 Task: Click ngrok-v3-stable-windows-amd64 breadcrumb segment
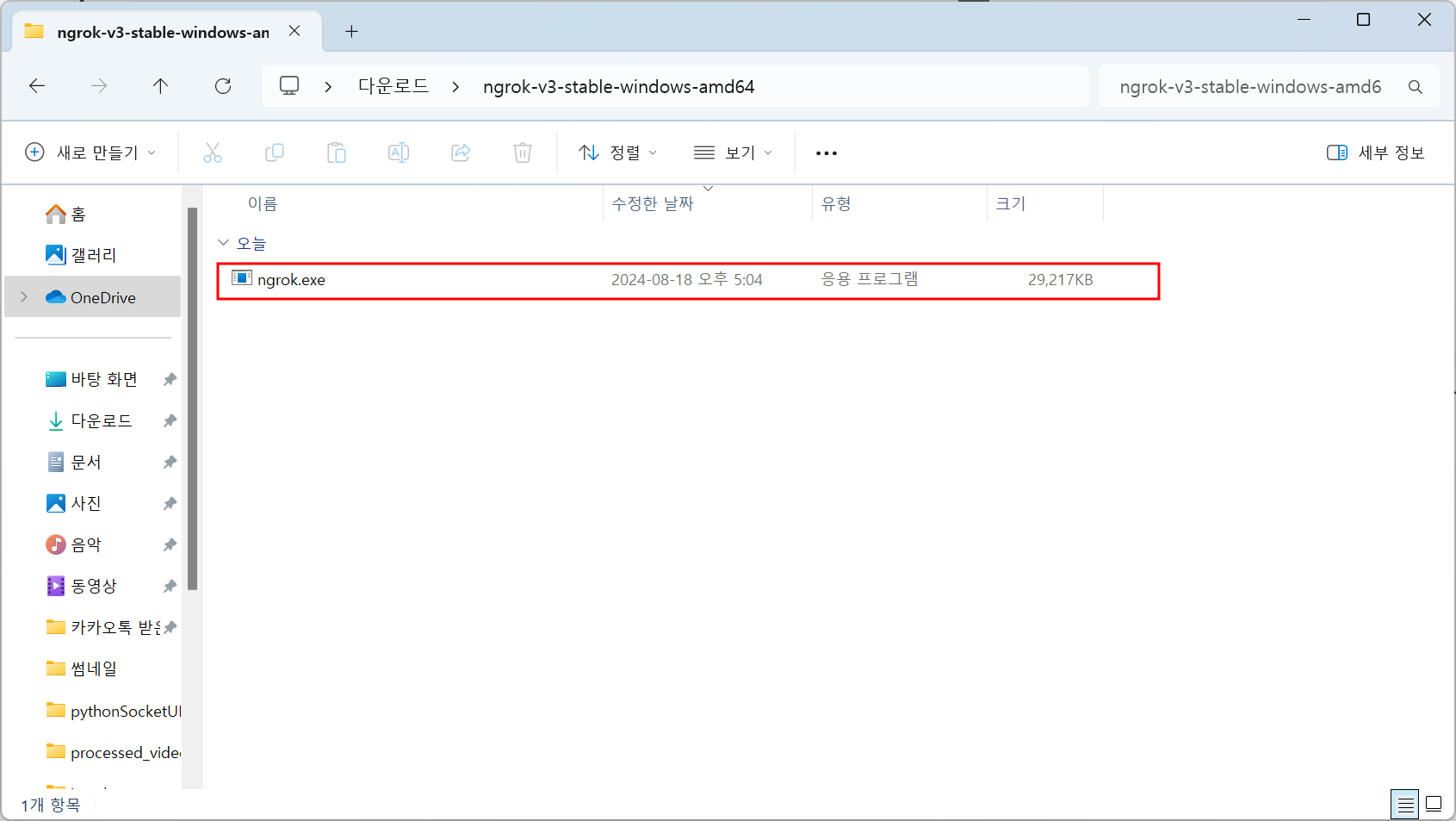(618, 87)
